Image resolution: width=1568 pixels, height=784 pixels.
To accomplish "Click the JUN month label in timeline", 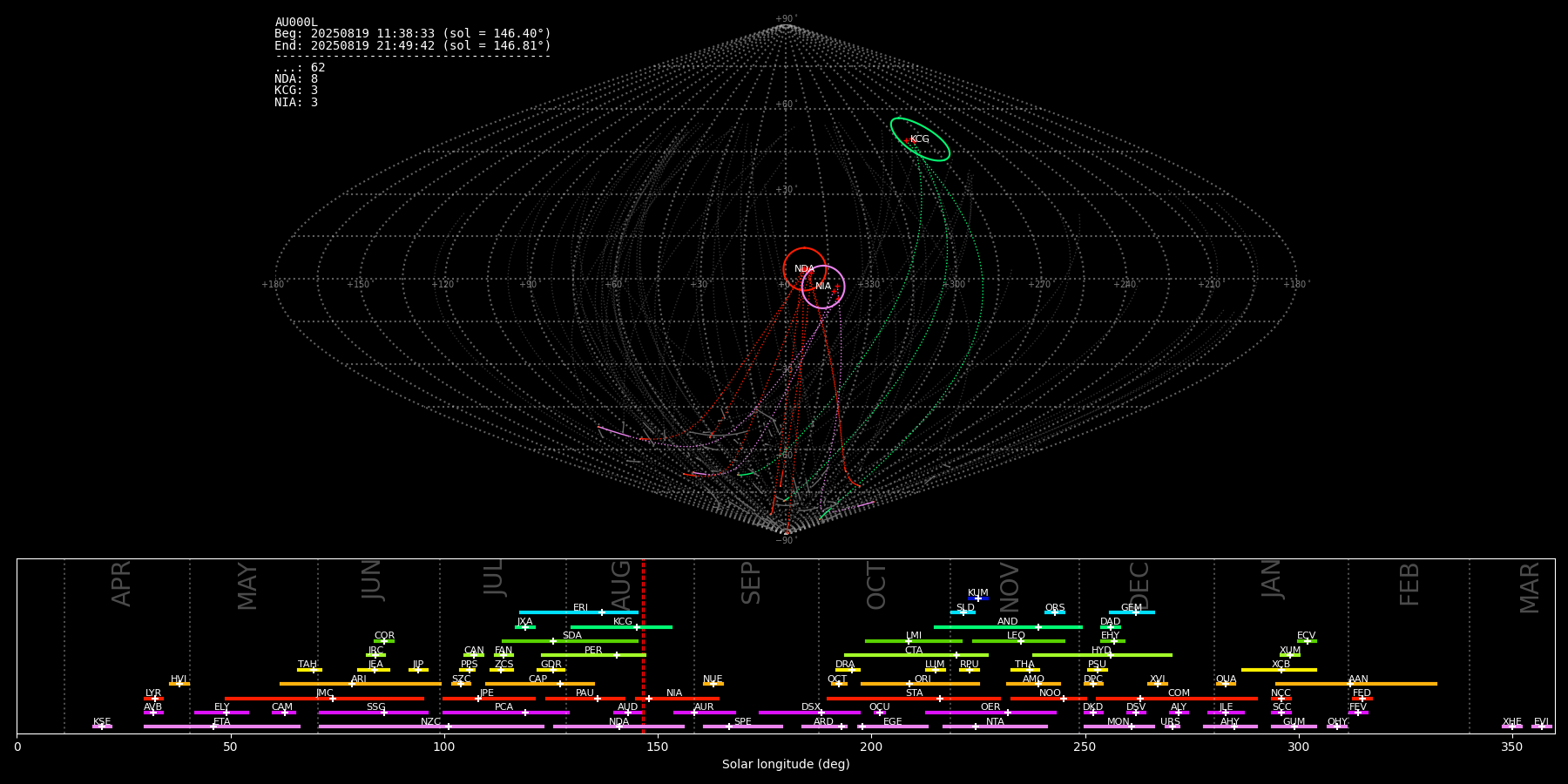I will (372, 580).
